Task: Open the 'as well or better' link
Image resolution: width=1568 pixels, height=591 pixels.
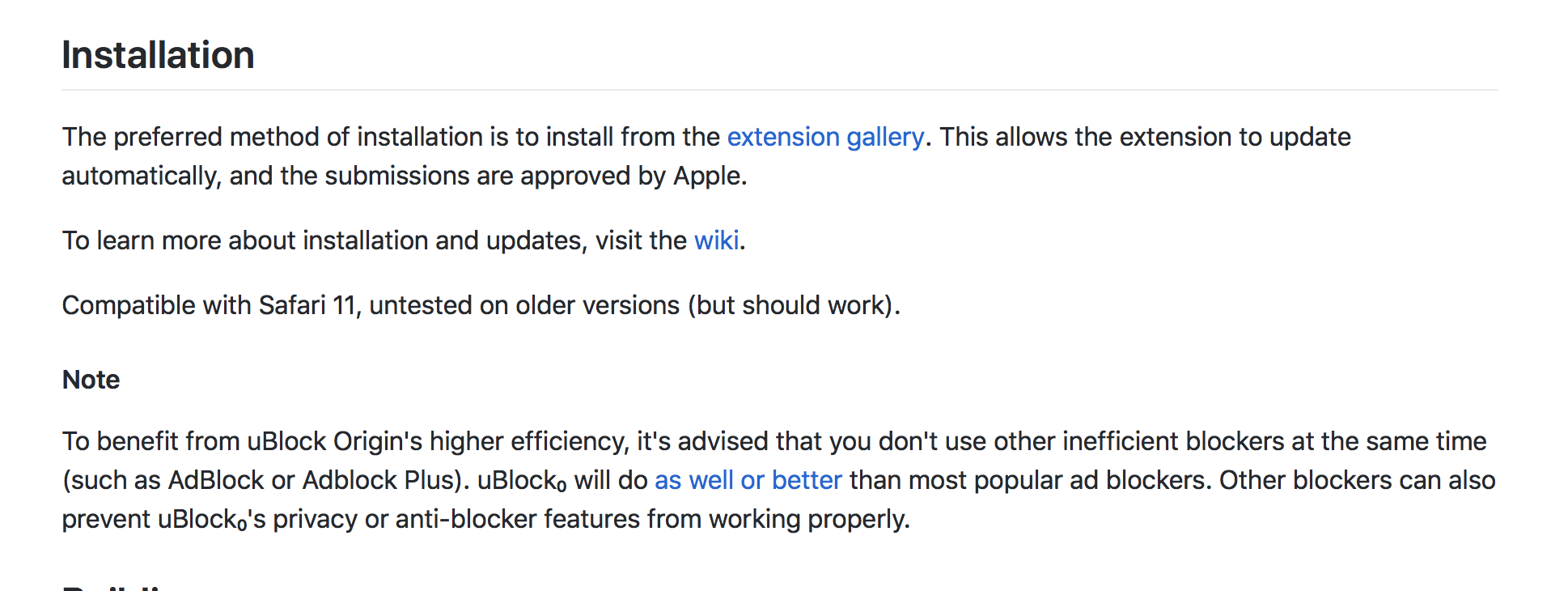Action: tap(748, 481)
